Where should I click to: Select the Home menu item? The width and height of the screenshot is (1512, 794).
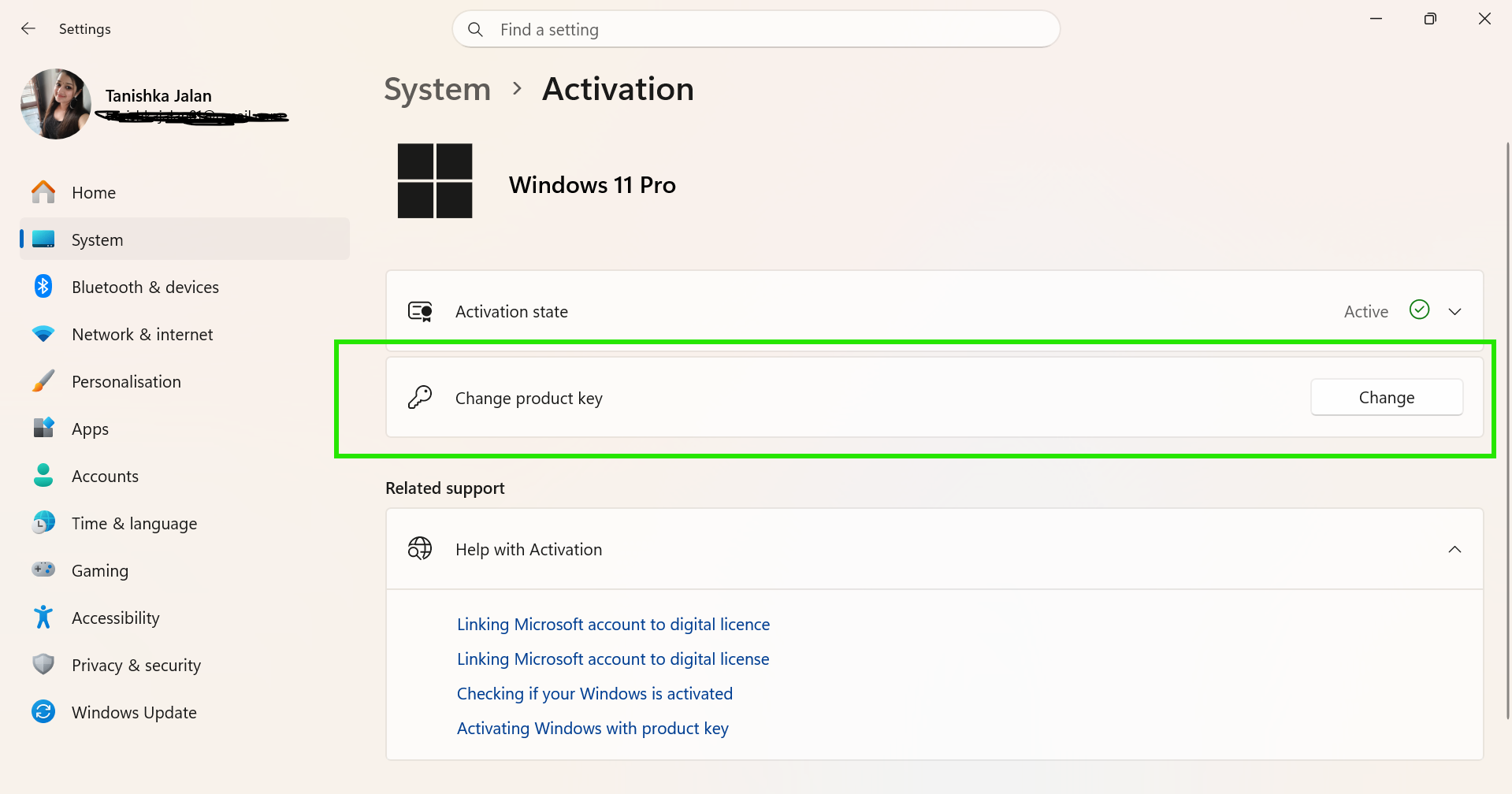tap(184, 192)
